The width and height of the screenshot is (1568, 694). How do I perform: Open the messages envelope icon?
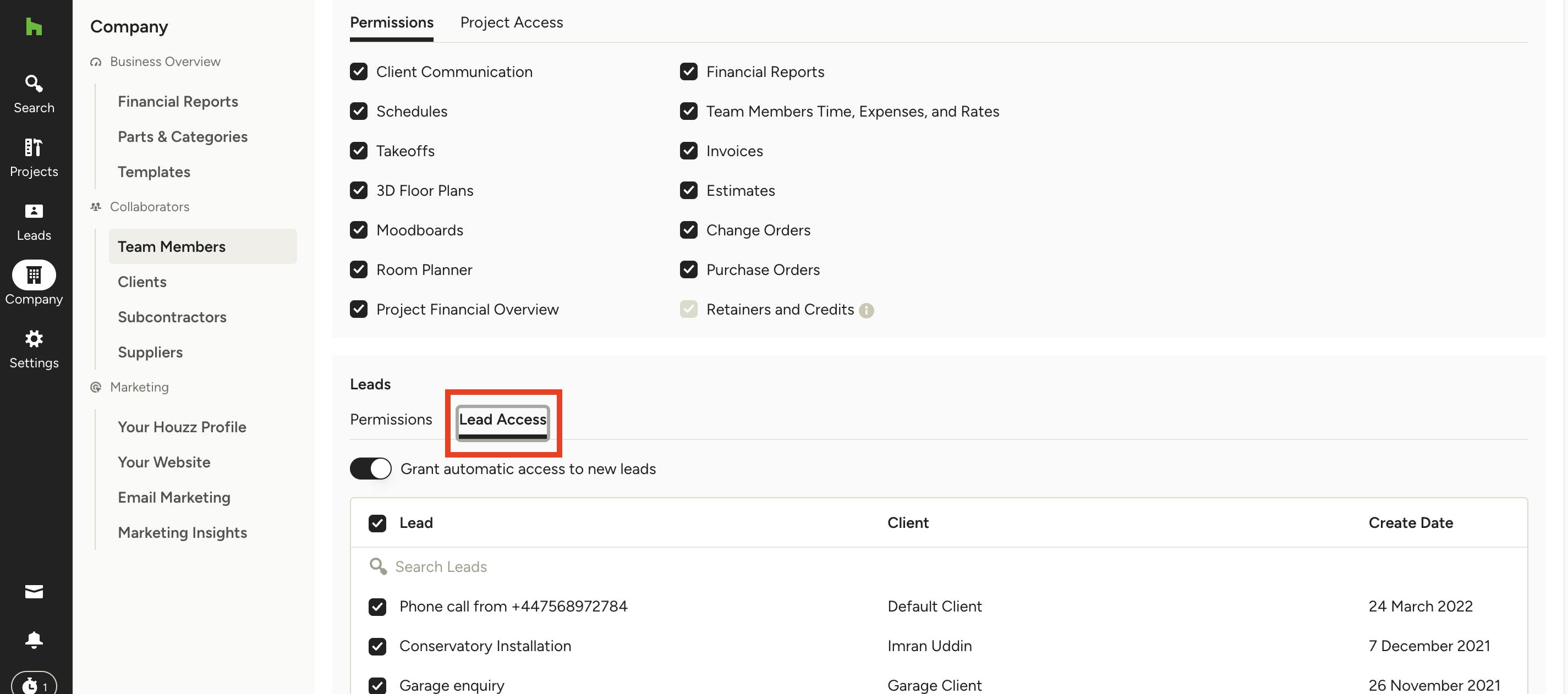tap(34, 591)
